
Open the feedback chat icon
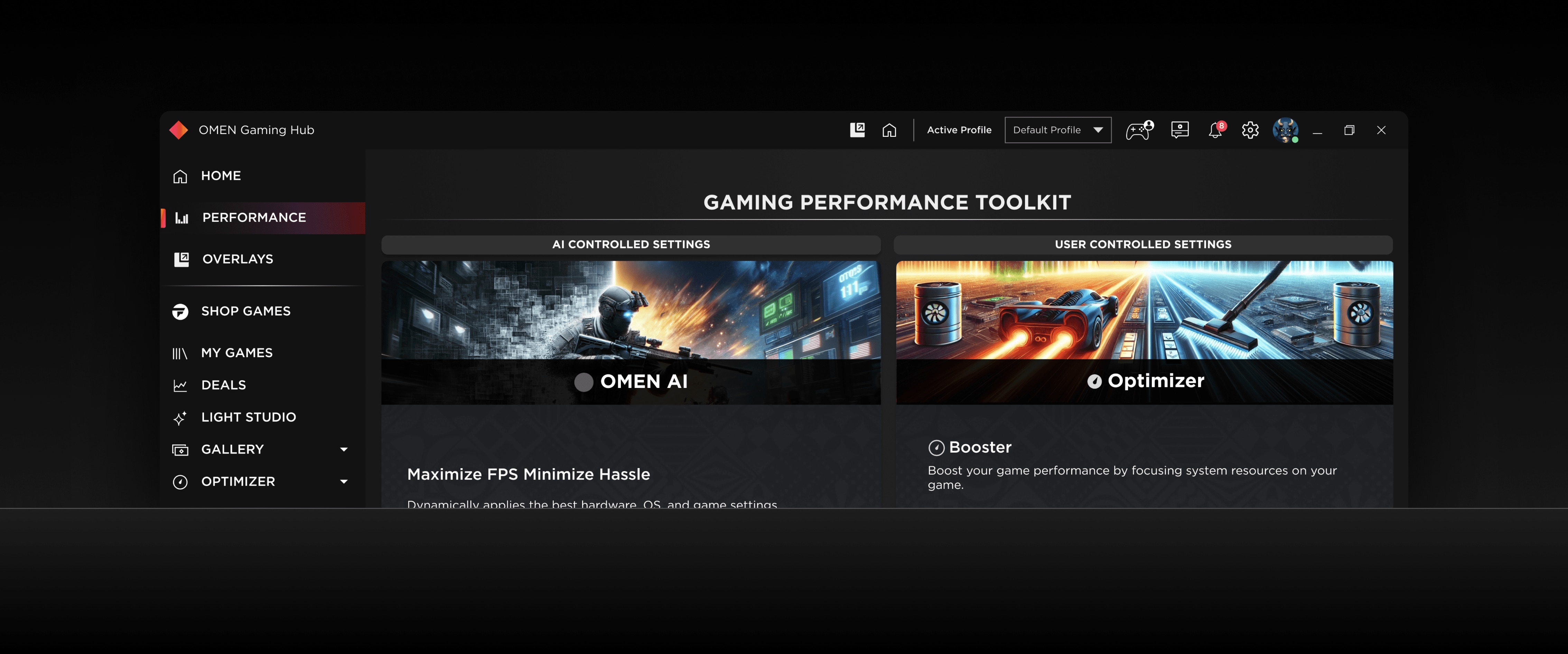[x=1179, y=130]
